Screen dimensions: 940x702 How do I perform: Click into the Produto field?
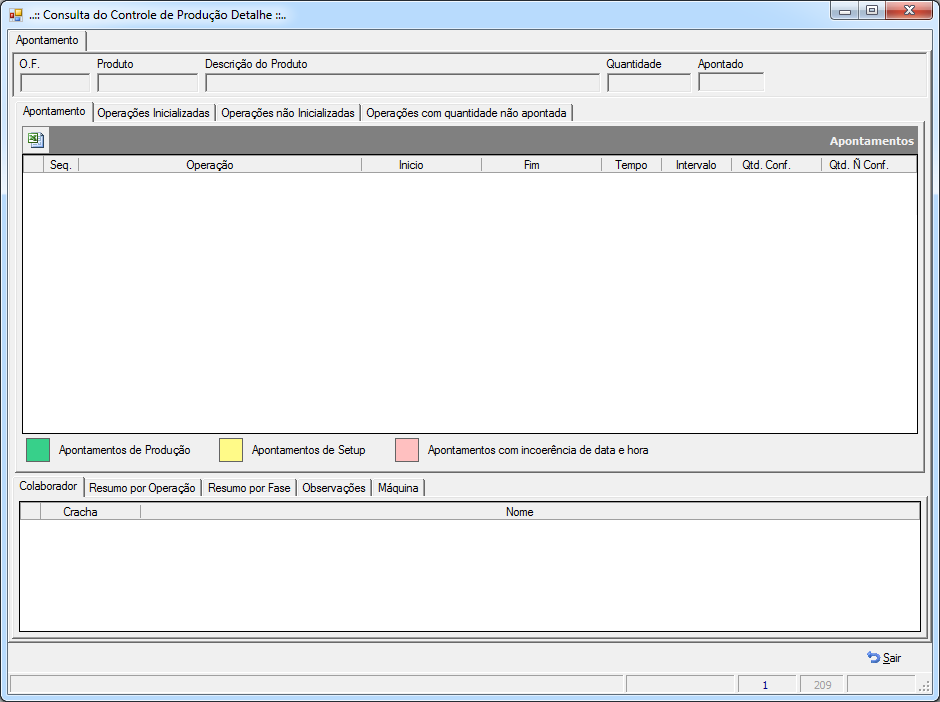click(x=147, y=83)
